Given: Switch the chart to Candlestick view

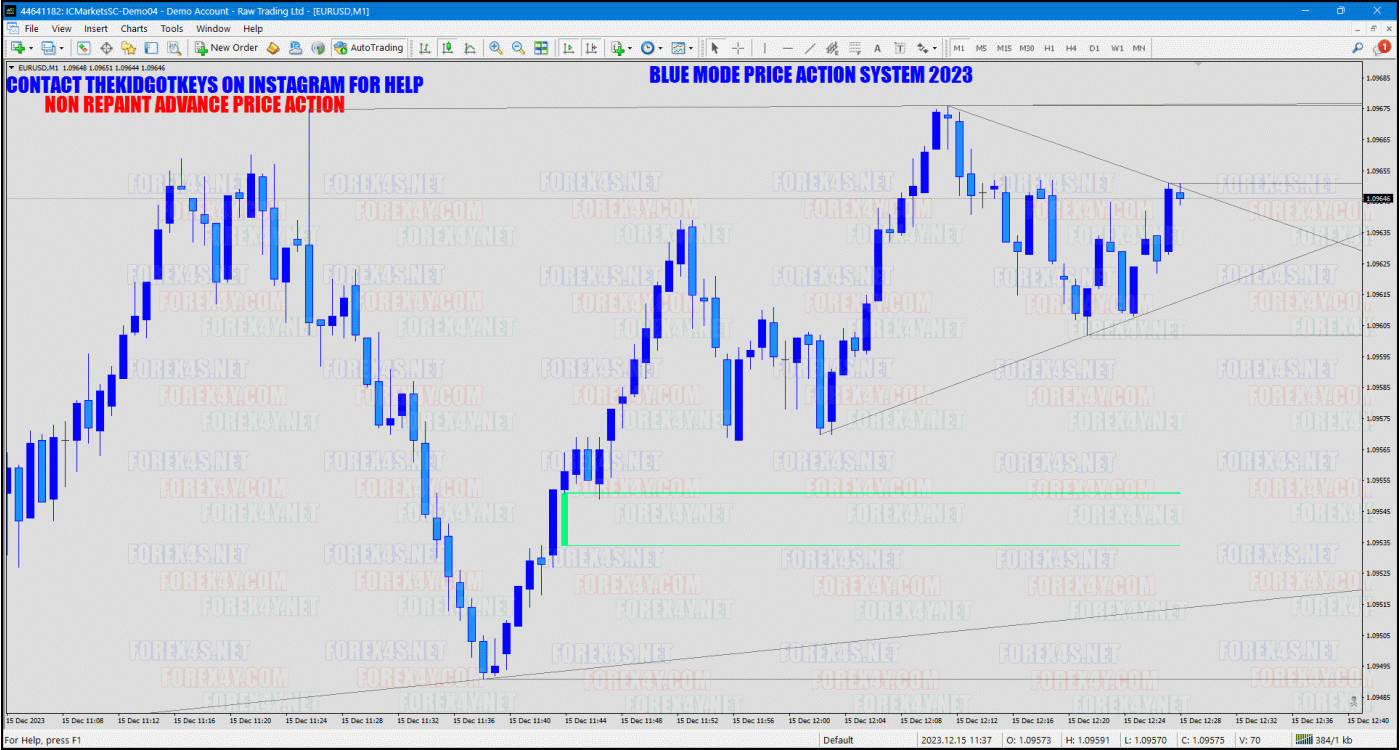Looking at the screenshot, I should click(448, 47).
